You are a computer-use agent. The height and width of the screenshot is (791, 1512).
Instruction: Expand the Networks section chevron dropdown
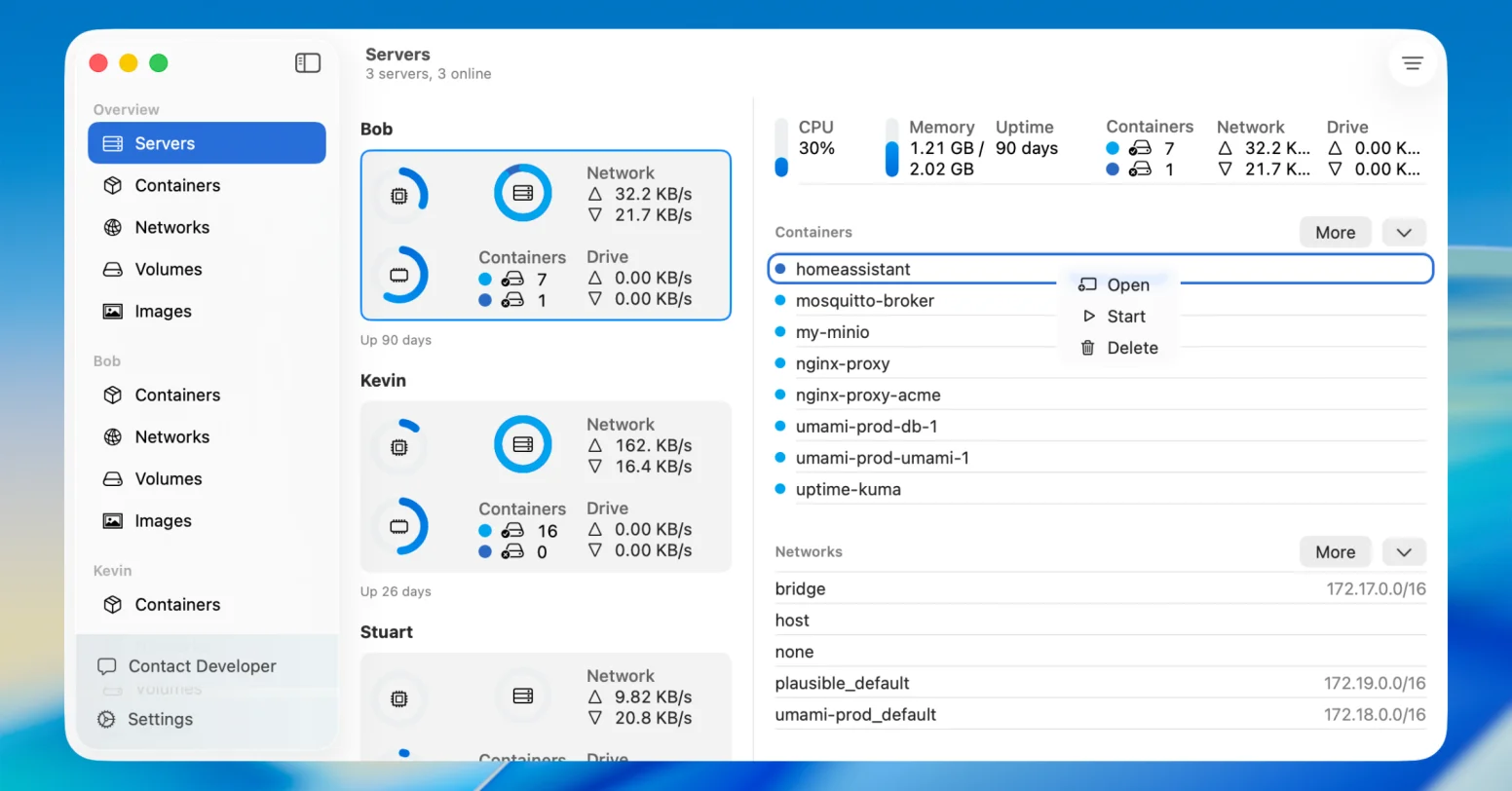point(1403,552)
